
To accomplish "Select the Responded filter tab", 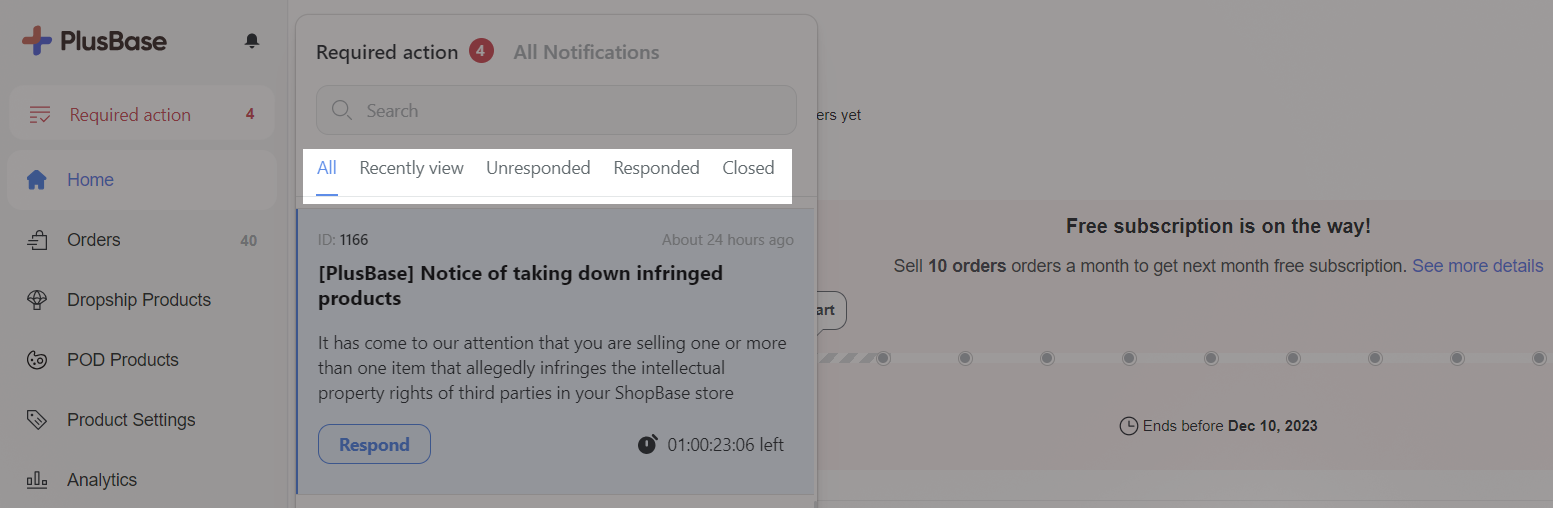I will tap(656, 168).
